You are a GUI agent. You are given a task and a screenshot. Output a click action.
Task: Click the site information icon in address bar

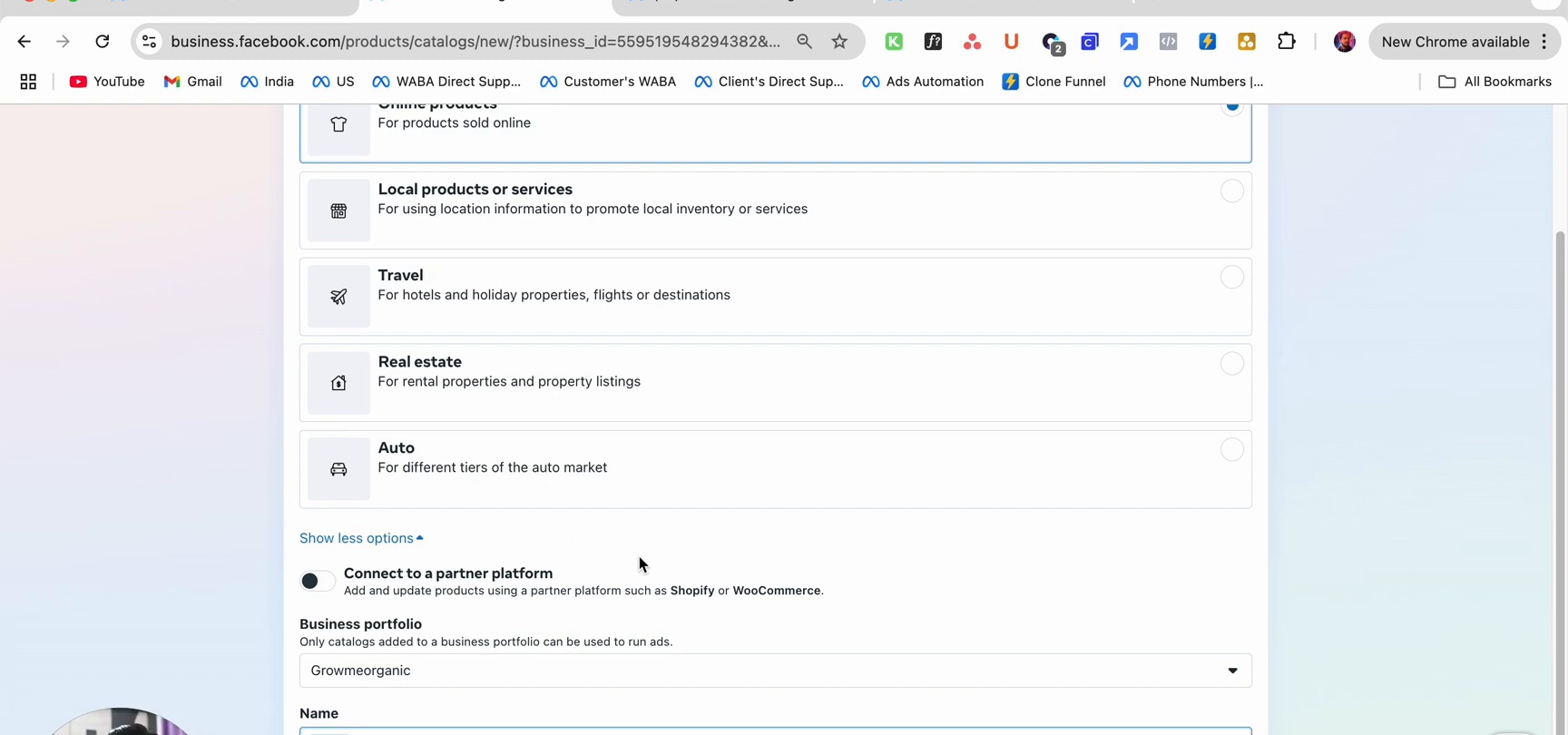point(150,42)
